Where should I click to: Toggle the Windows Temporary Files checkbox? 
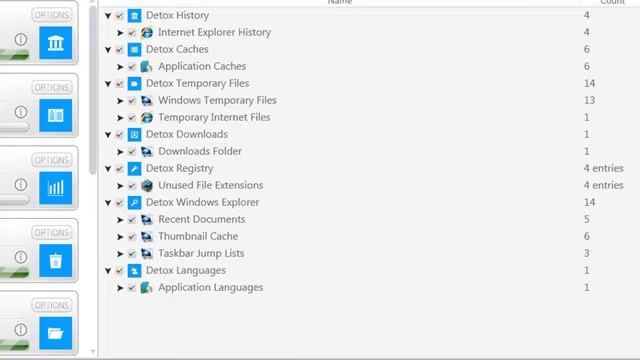[131, 100]
